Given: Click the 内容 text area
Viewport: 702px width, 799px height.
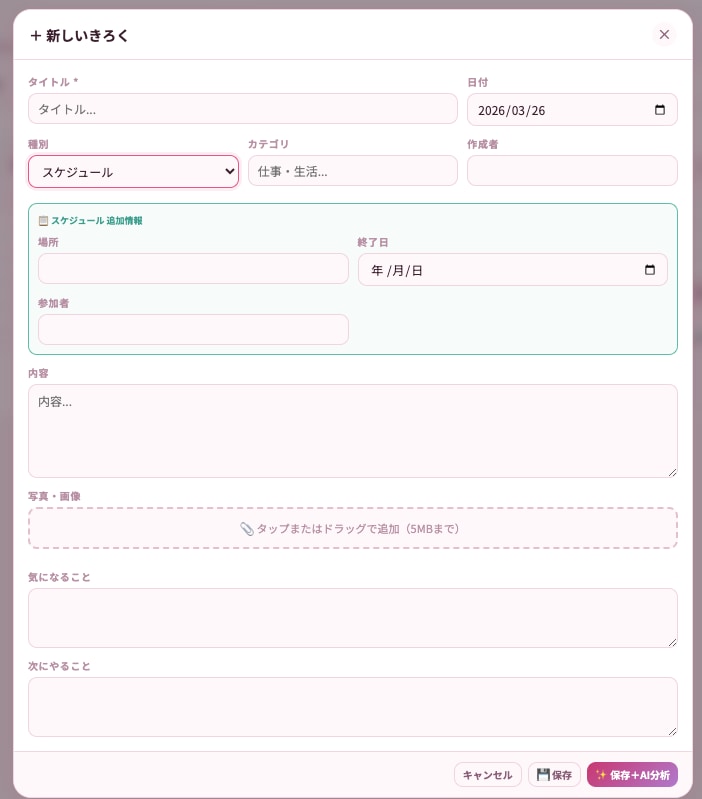Looking at the screenshot, I should click(x=353, y=431).
